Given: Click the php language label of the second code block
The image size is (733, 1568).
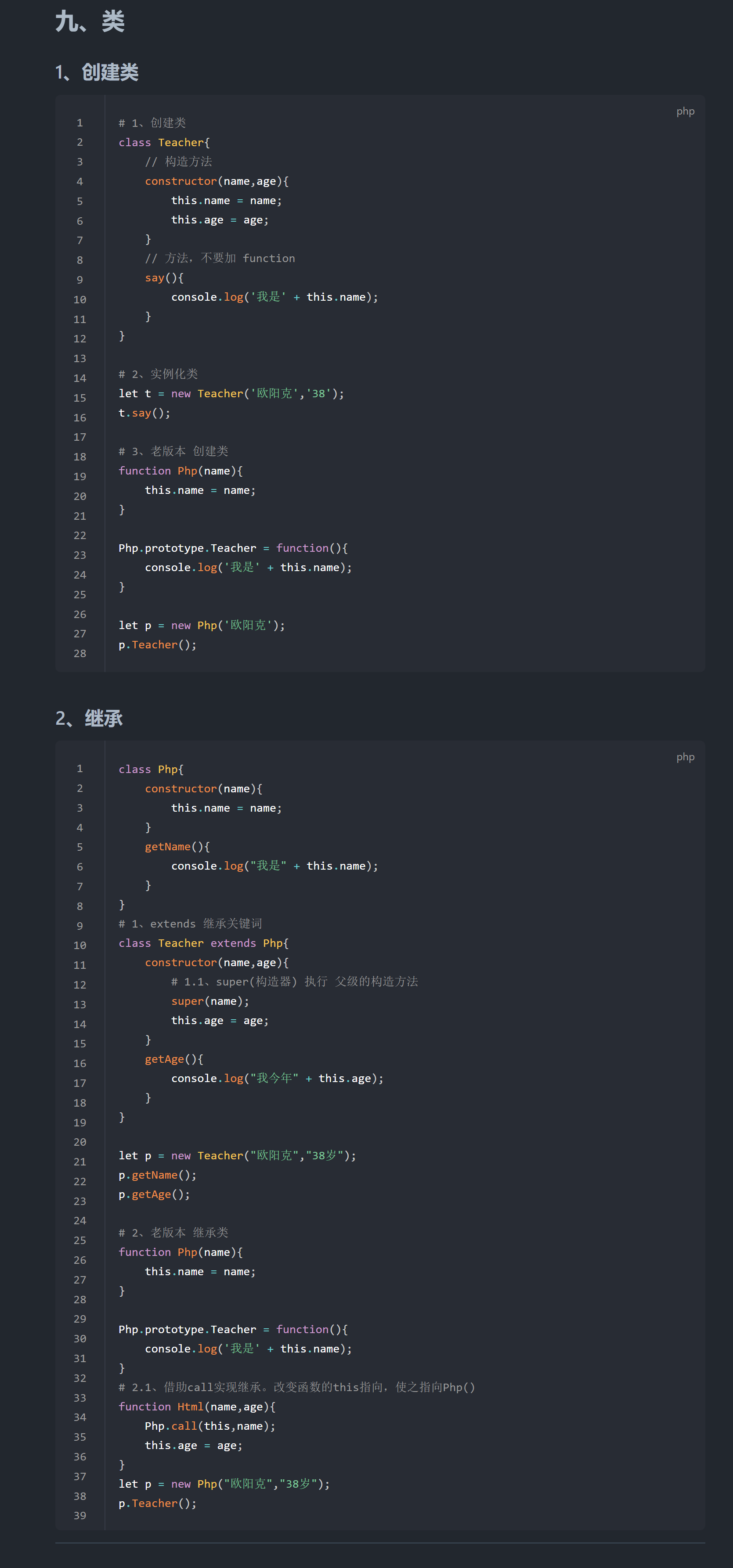Looking at the screenshot, I should tap(685, 757).
